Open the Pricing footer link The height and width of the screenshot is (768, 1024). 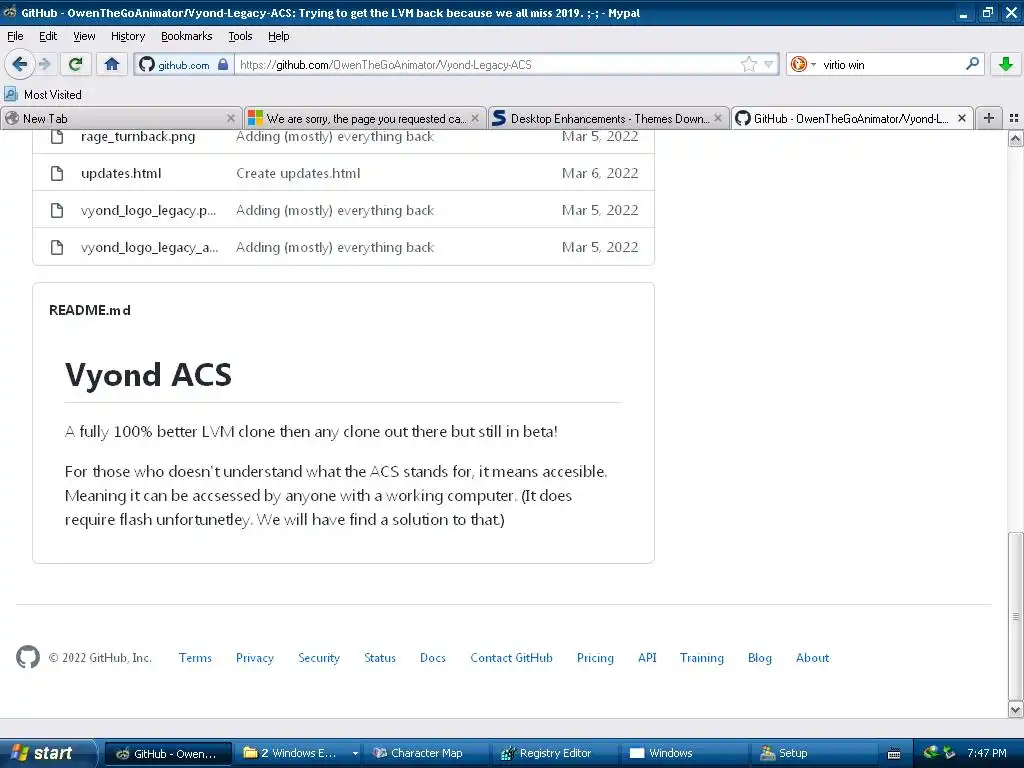point(595,658)
